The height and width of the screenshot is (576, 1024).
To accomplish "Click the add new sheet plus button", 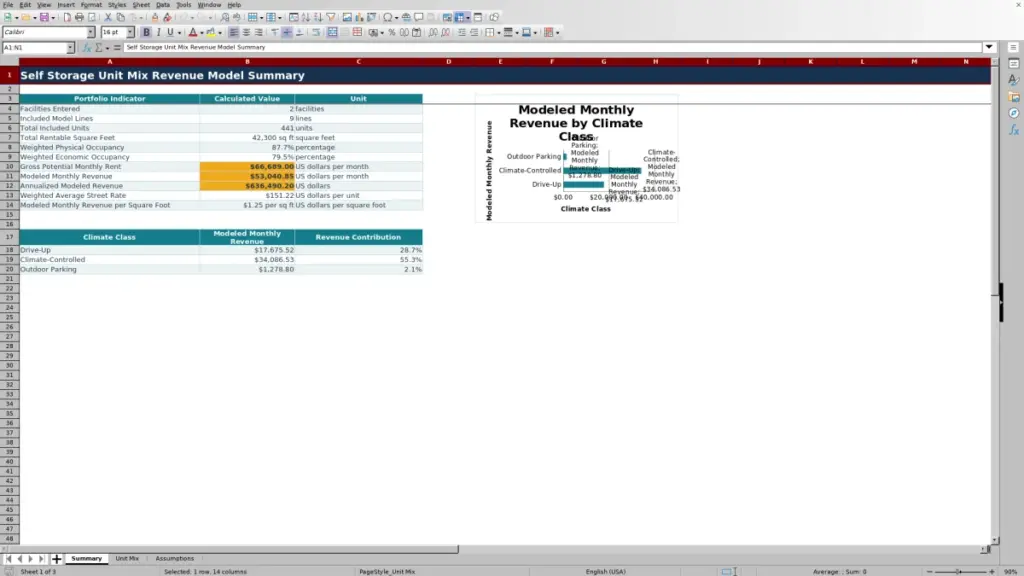I will pyautogui.click(x=56, y=558).
